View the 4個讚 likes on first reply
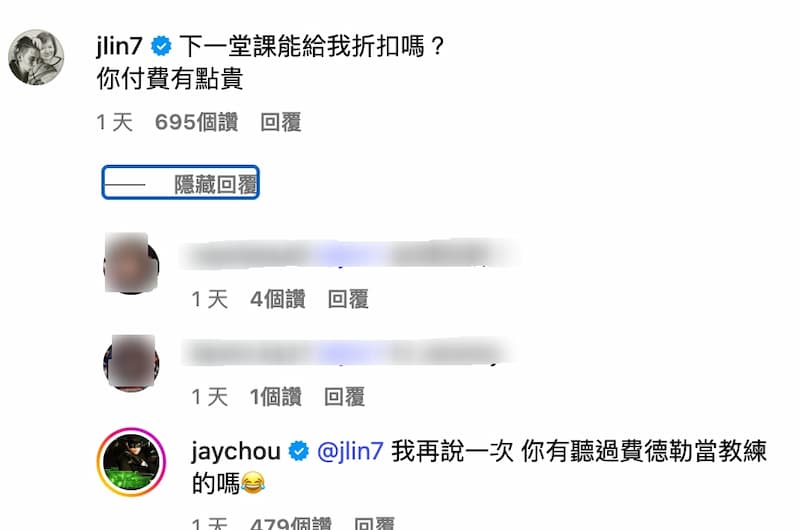800x530 pixels. [x=278, y=299]
